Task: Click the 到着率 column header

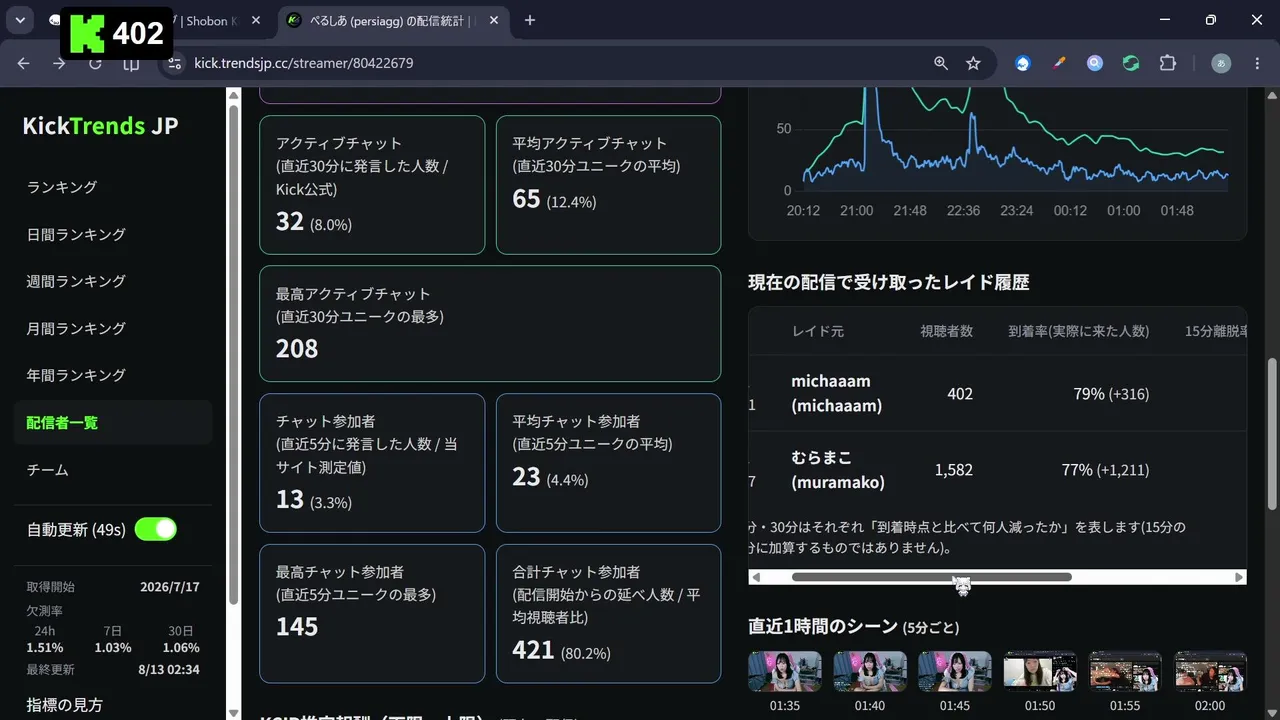Action: point(1079,331)
